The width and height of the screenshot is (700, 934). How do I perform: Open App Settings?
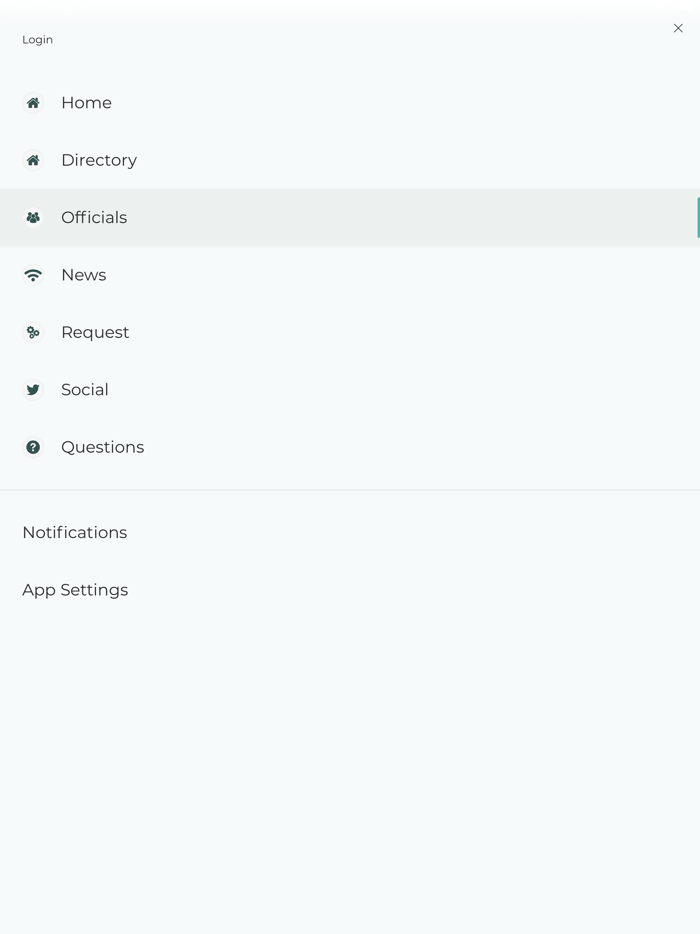tap(75, 590)
